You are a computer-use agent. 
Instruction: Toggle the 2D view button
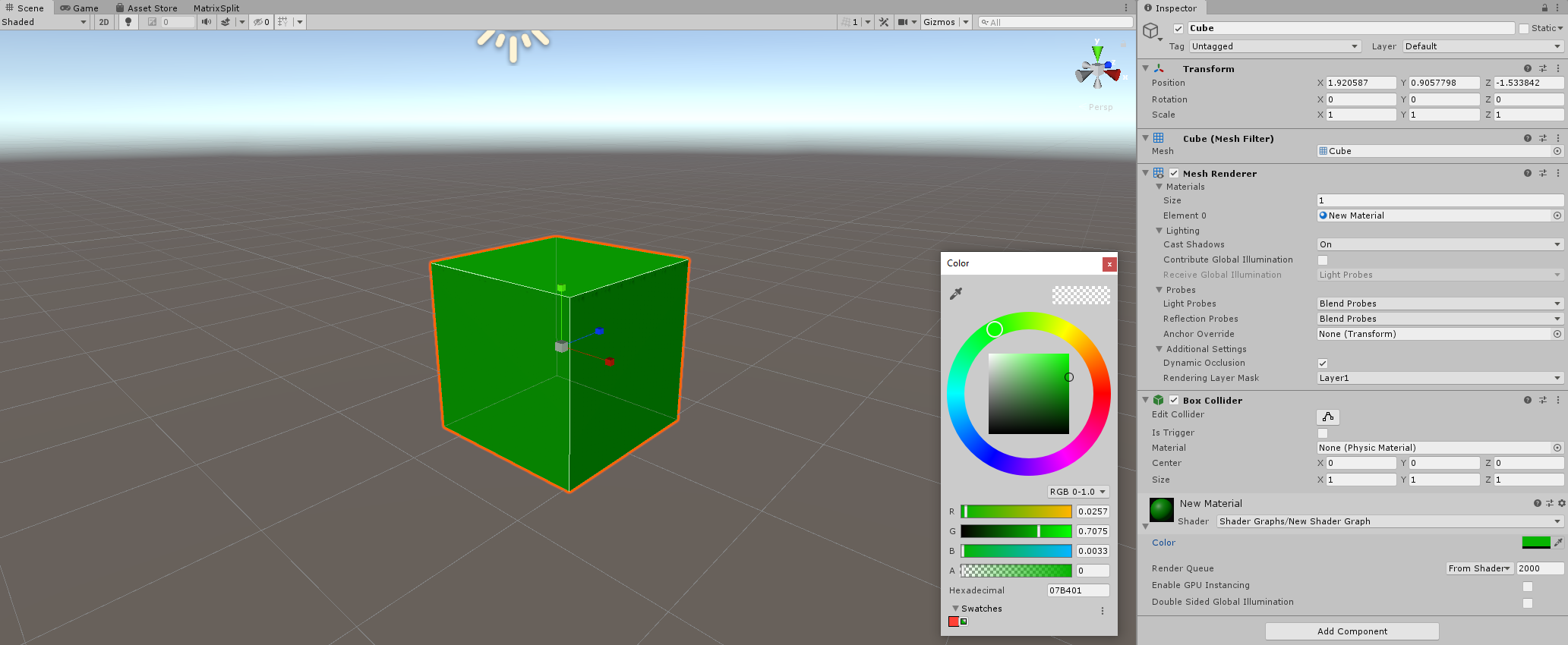pyautogui.click(x=104, y=22)
